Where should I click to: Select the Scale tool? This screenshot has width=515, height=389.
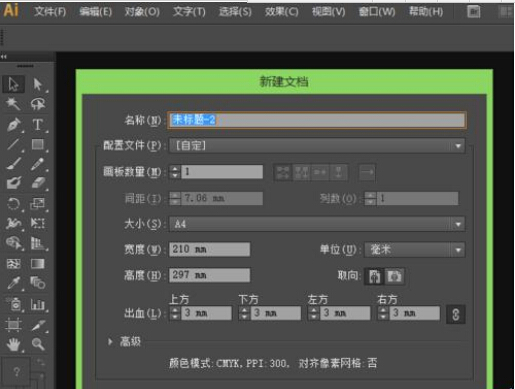[38, 203]
